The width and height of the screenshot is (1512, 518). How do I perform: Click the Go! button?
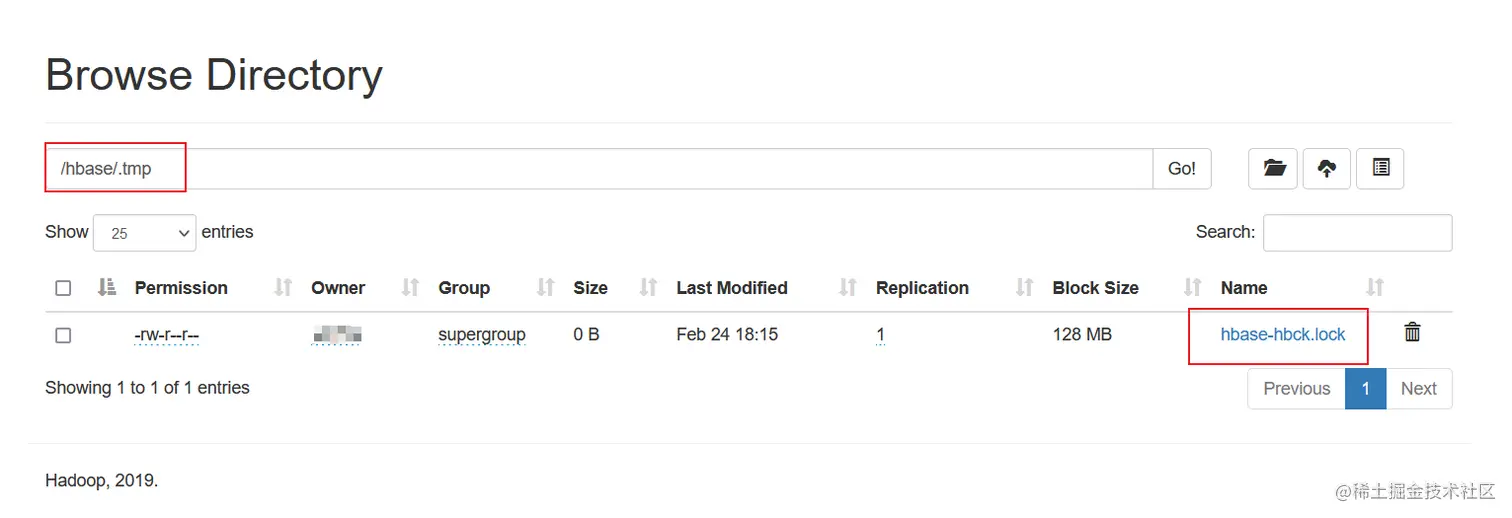[x=1182, y=169]
